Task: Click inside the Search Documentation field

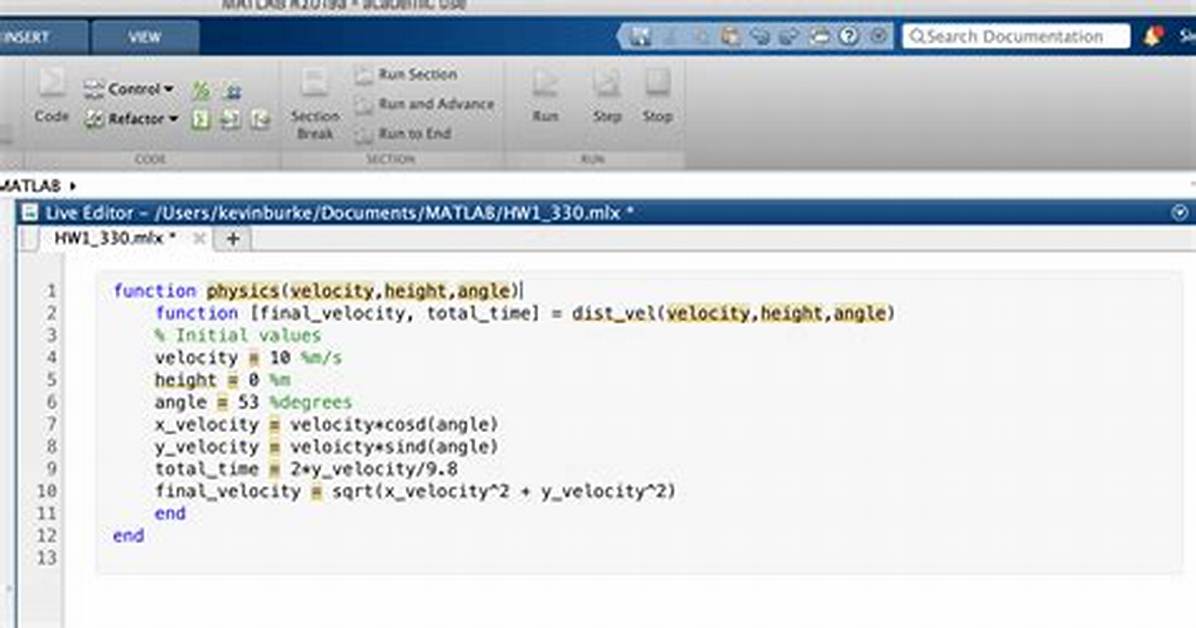Action: 1016,36
